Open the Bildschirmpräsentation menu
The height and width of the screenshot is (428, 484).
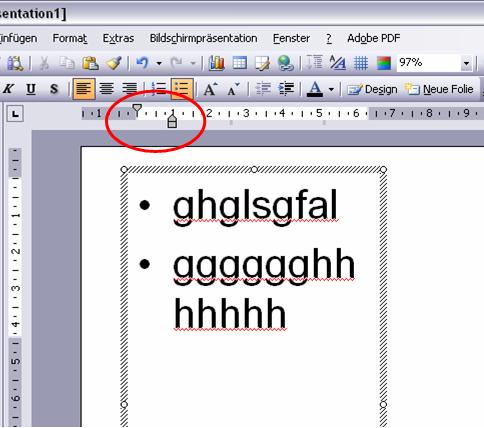click(203, 38)
